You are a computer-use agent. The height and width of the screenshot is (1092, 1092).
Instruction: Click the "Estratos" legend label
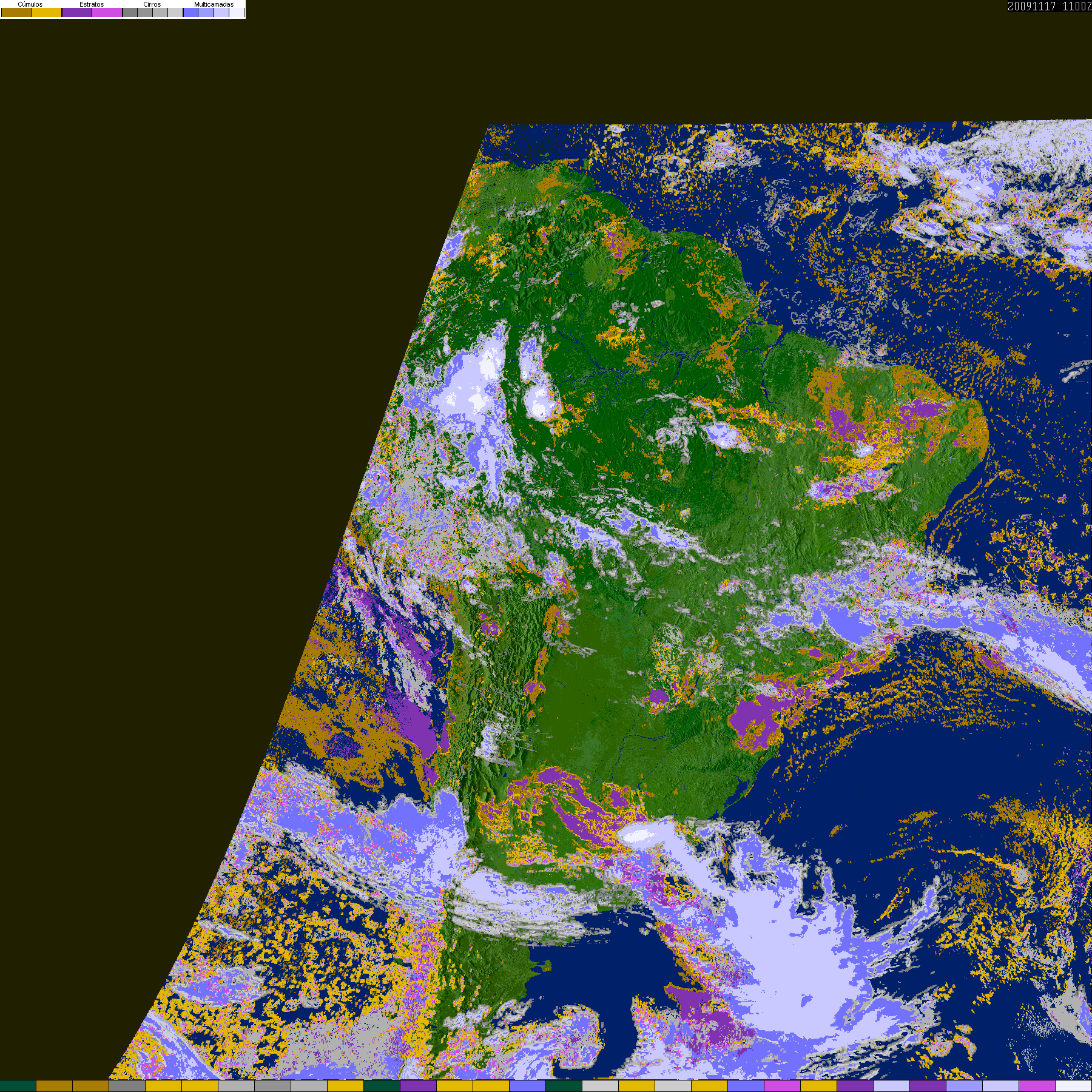(x=92, y=4)
